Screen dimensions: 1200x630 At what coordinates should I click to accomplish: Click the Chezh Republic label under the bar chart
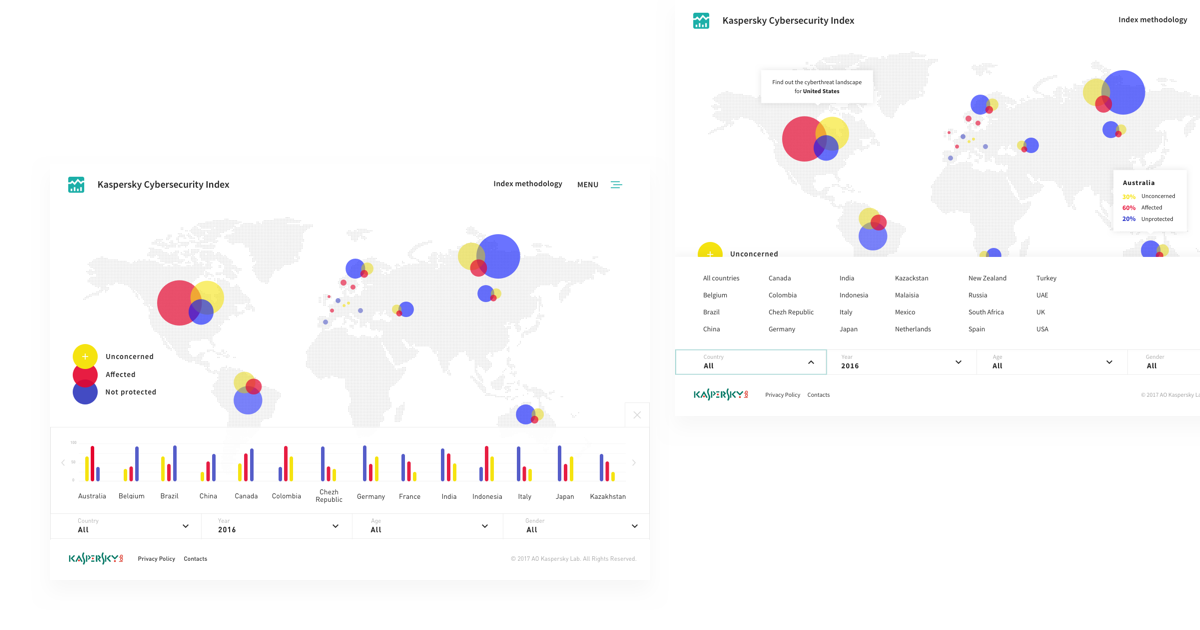point(329,495)
